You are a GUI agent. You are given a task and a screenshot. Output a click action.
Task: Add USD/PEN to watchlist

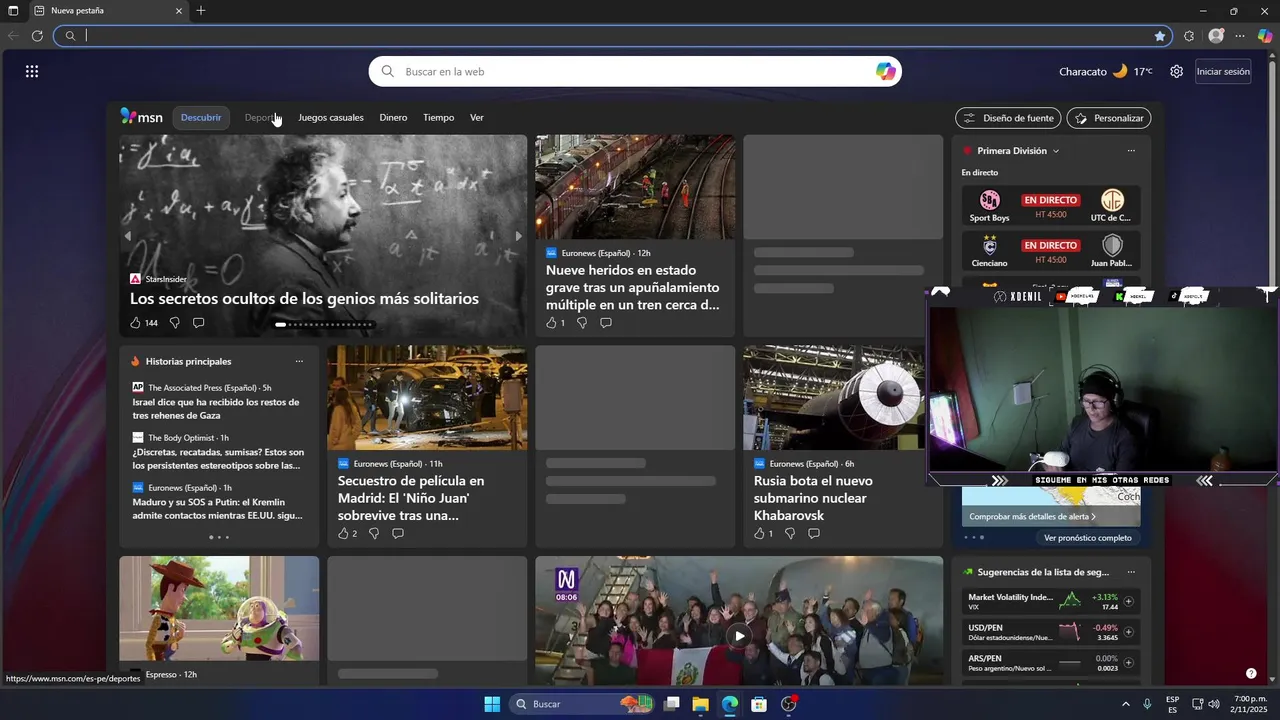tap(1129, 633)
